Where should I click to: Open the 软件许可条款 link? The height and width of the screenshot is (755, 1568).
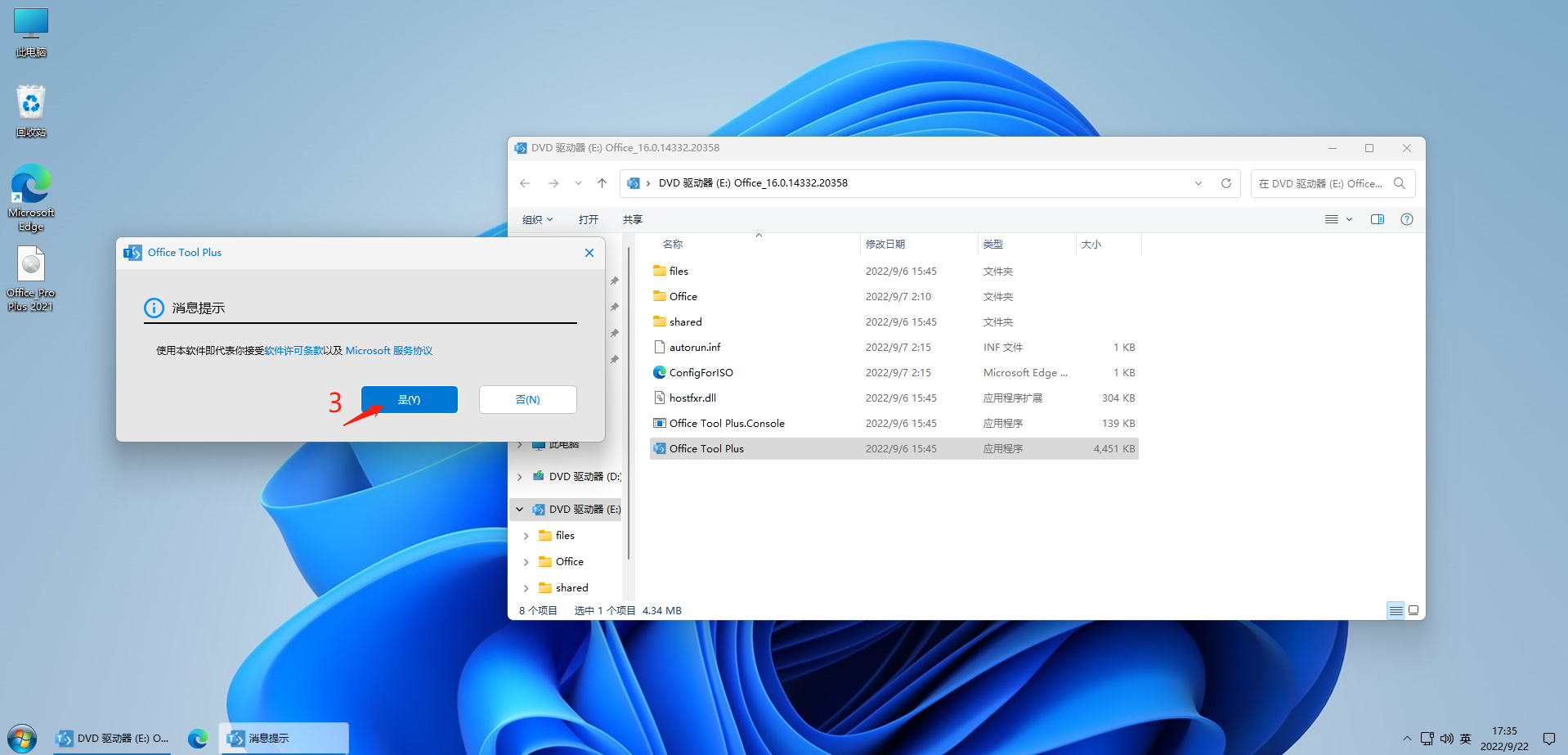coord(293,350)
